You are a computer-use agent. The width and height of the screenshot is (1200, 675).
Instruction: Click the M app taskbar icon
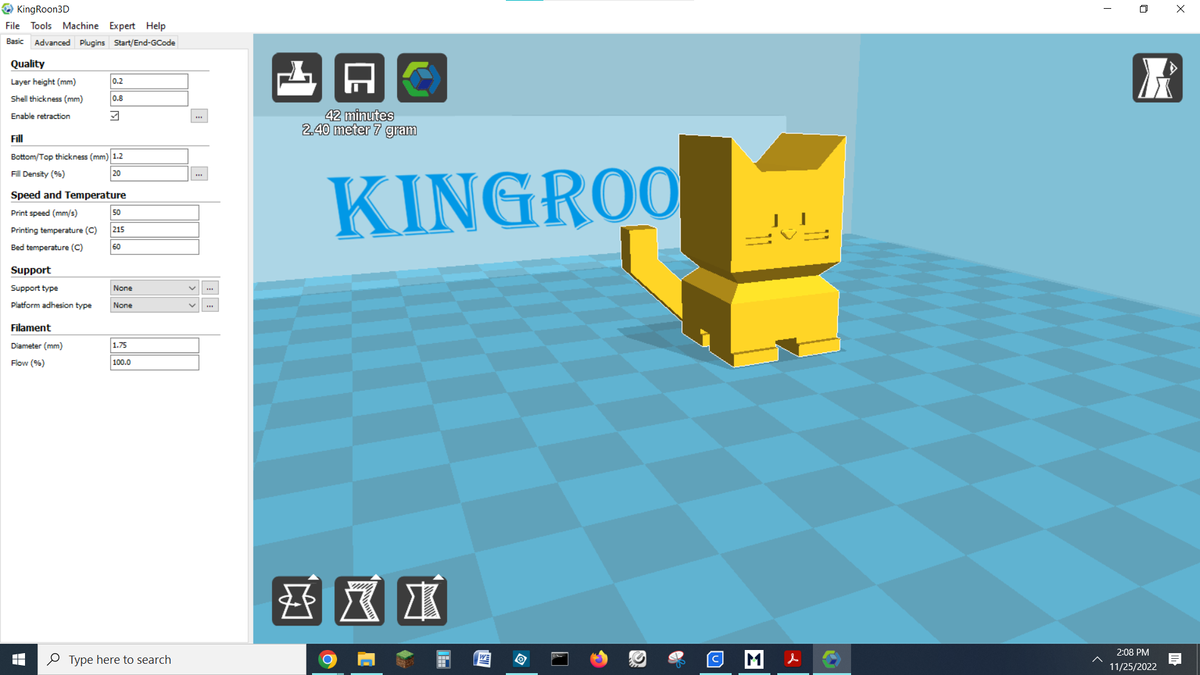755,659
